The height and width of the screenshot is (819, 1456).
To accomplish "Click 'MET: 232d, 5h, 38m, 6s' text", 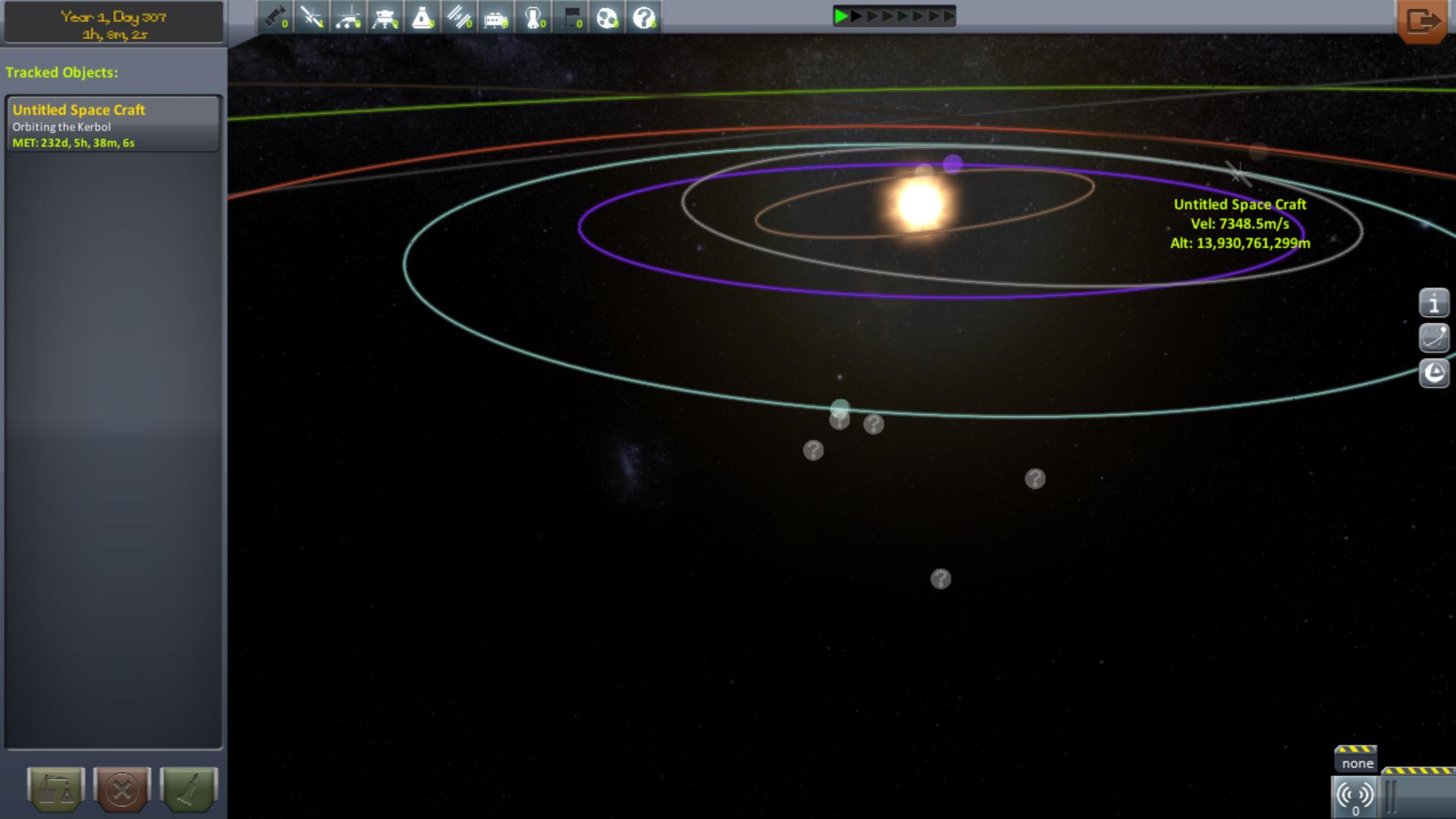I will point(74,143).
